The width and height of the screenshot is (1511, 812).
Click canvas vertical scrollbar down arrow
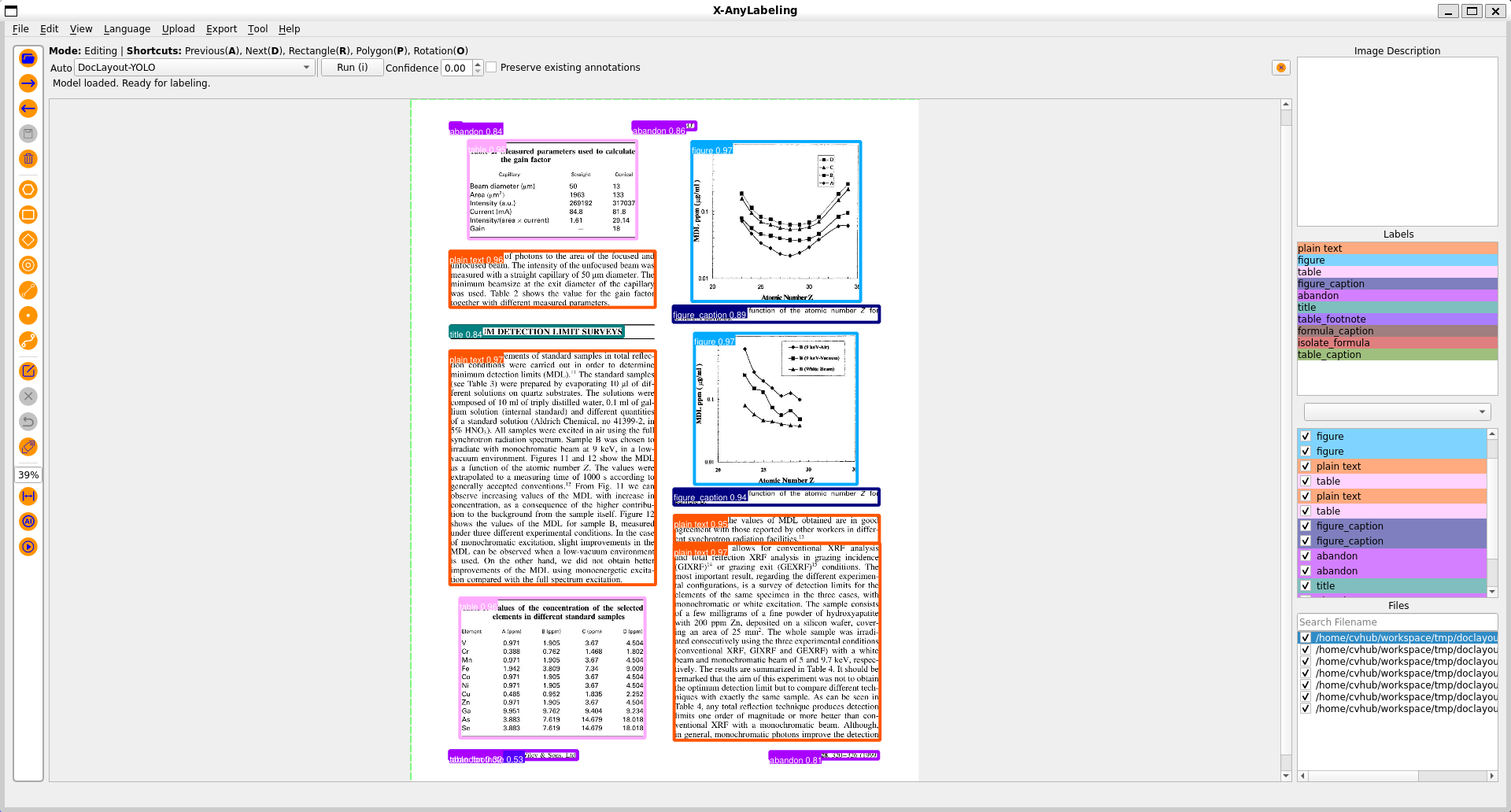coord(1286,776)
